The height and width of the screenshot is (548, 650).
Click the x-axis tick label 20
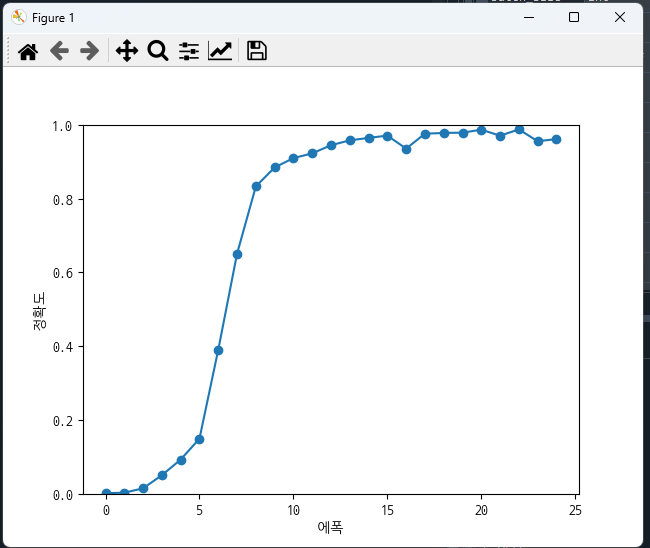481,510
